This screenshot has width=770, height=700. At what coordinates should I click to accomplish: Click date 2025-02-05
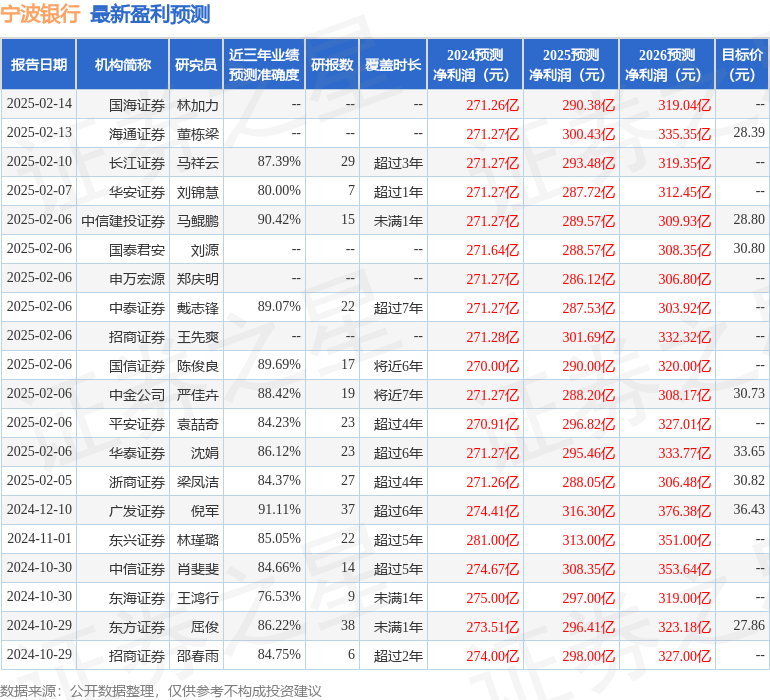39,480
